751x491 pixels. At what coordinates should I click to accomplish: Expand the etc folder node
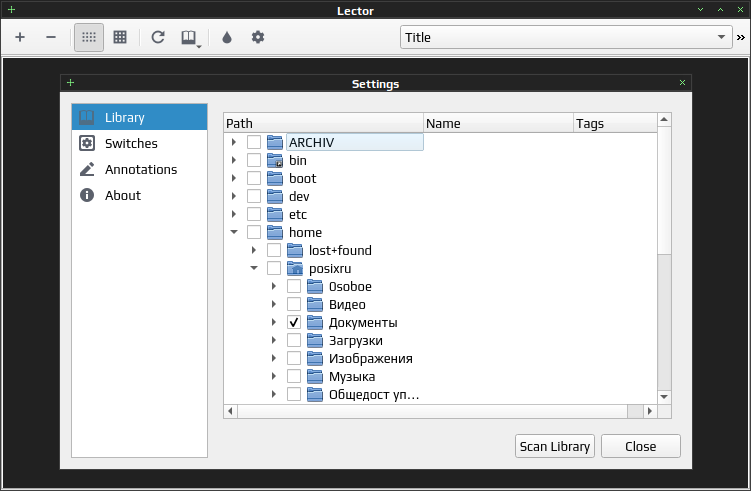pos(234,214)
